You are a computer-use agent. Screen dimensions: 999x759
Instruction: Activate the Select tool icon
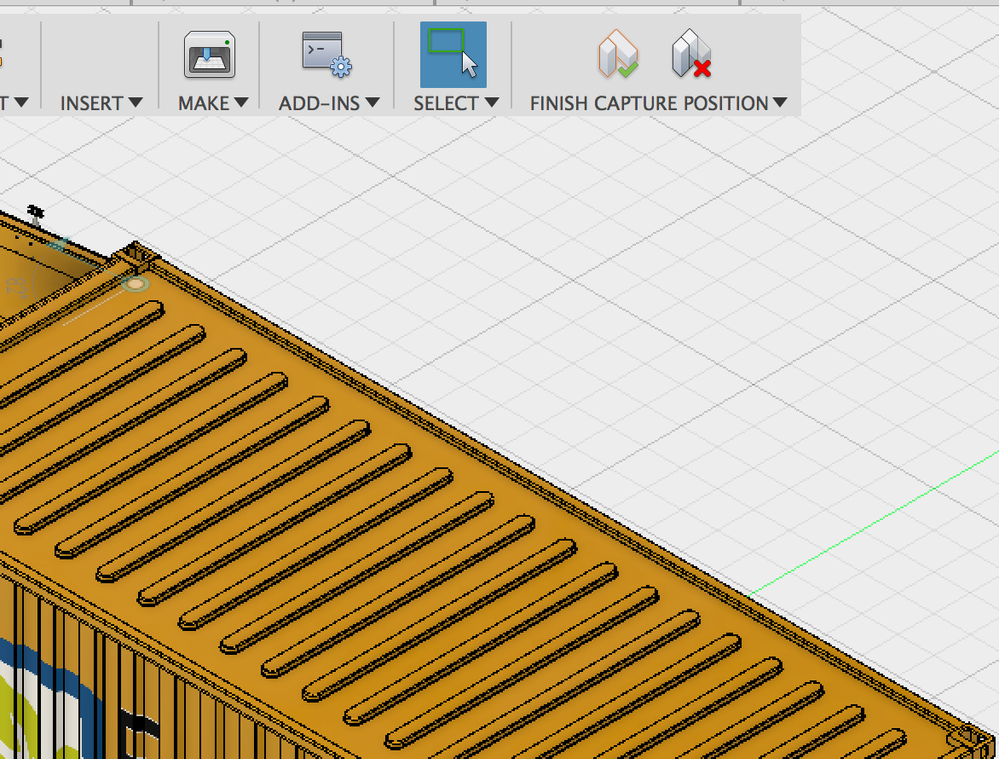click(453, 55)
